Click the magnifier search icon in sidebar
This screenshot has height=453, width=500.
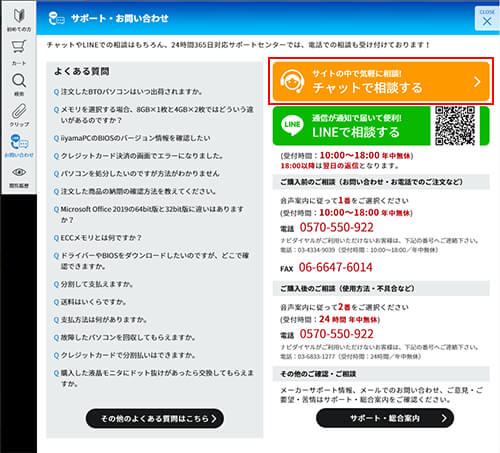[x=19, y=84]
